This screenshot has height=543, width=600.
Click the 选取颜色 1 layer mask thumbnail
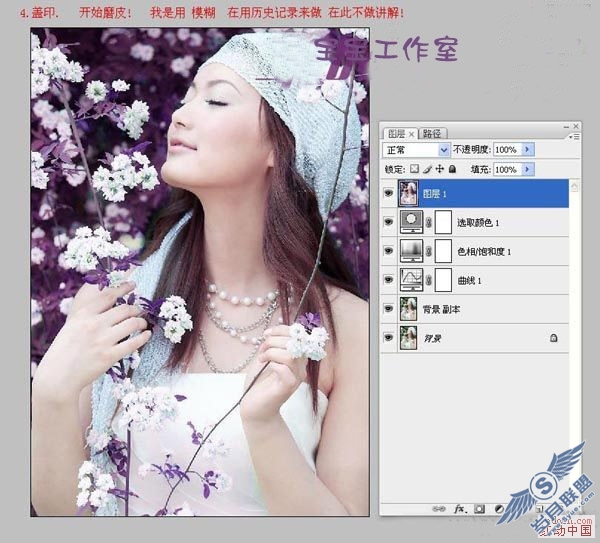[443, 222]
